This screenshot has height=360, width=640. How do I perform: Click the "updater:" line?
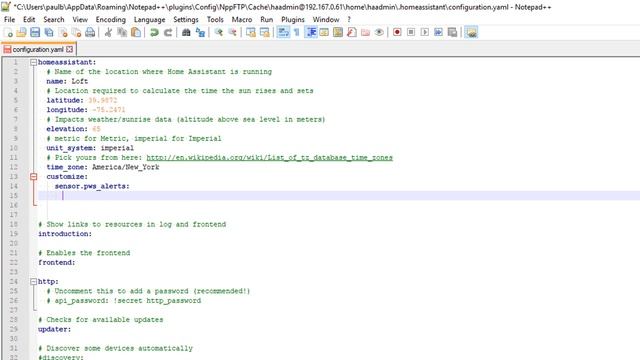click(54, 329)
